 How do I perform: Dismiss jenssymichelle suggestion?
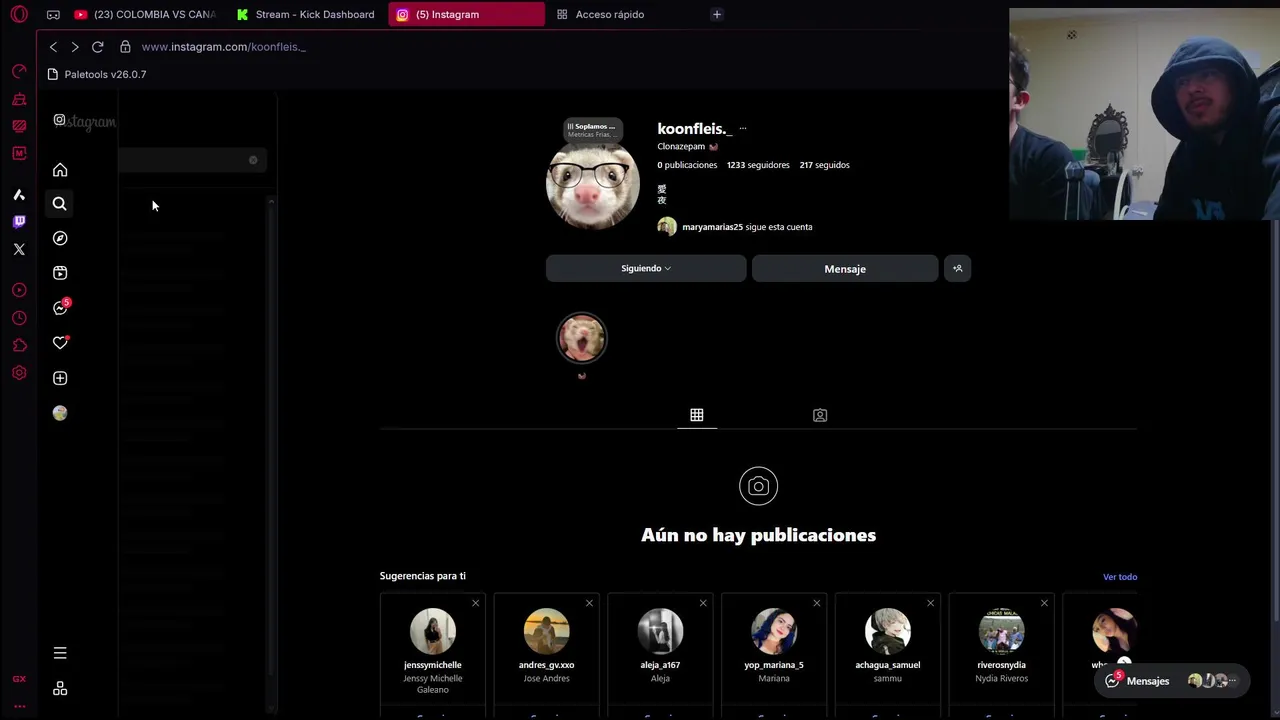click(475, 603)
